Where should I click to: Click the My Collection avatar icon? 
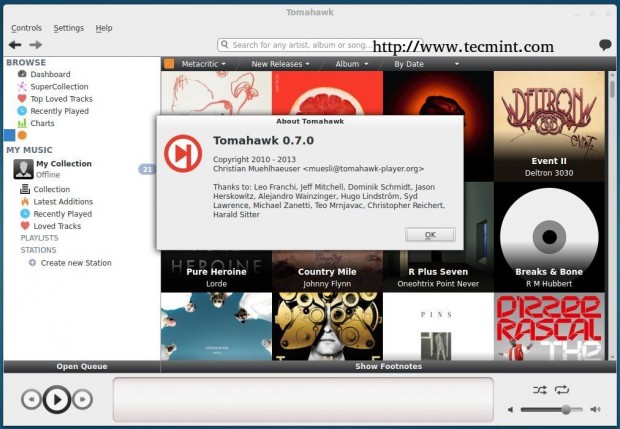tap(23, 169)
